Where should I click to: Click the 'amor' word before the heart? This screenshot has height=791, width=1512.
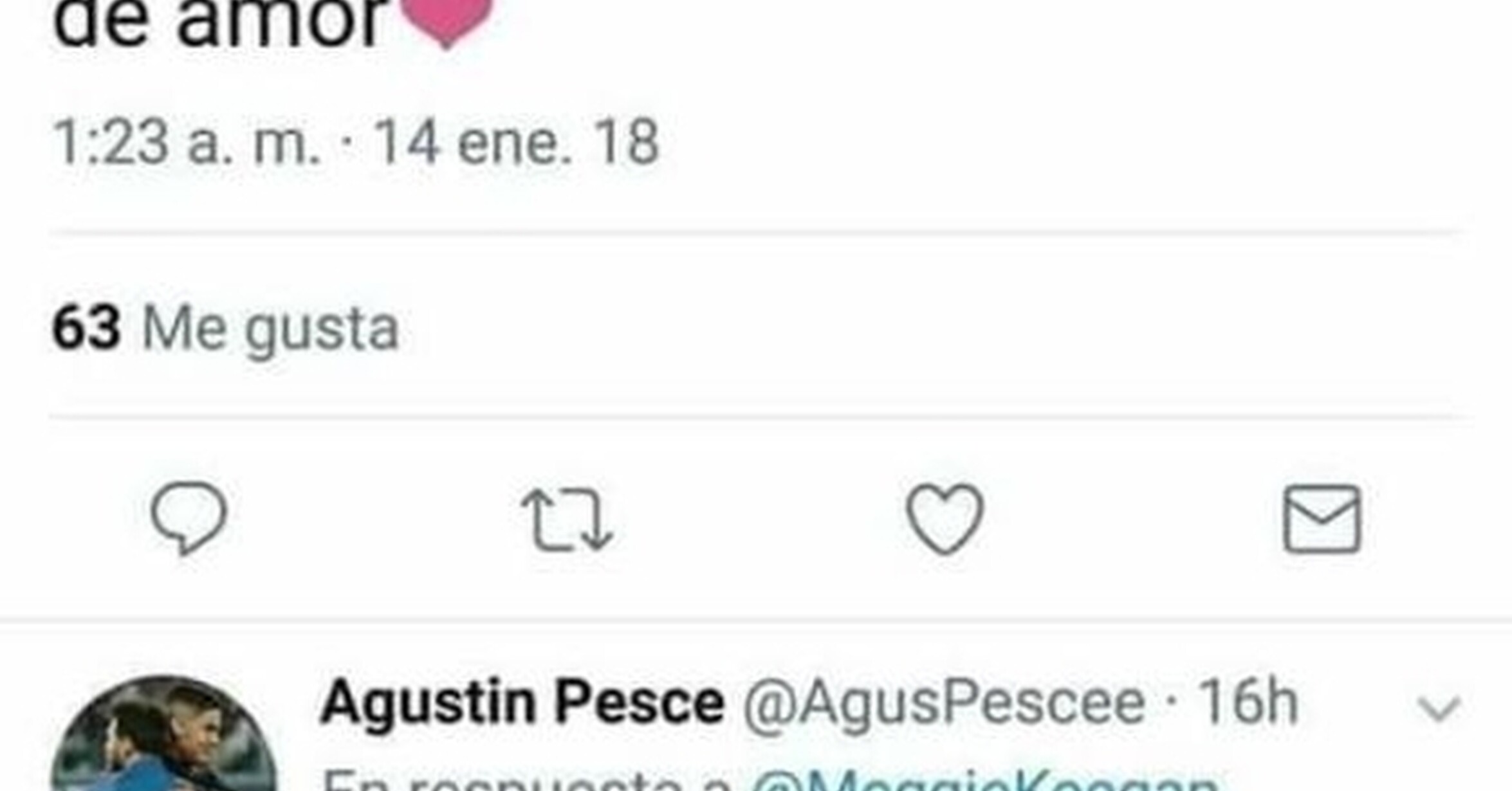click(x=282, y=23)
